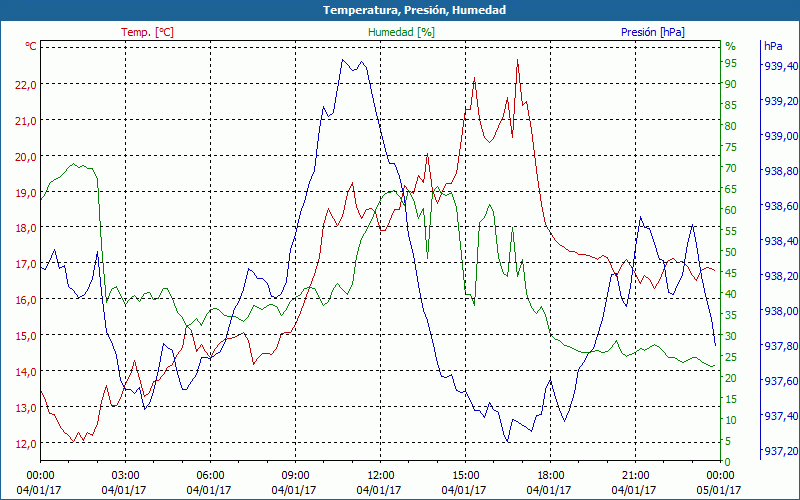Select the blue 'Presión [hPa]' legend label
800x500 pixels.
point(653,32)
